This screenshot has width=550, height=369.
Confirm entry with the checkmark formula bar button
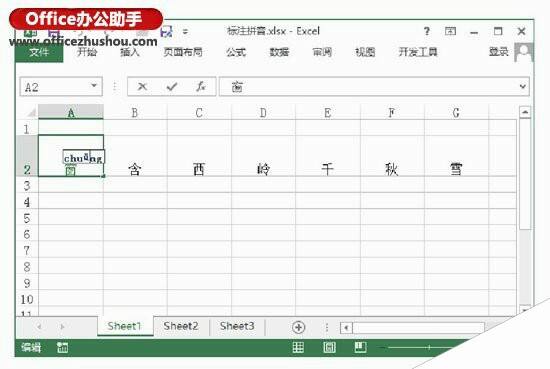(172, 86)
